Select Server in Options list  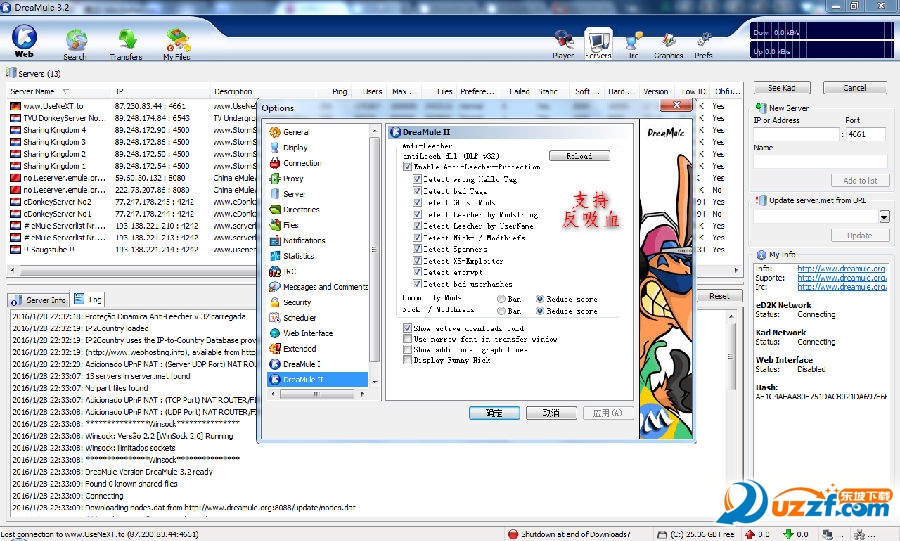[x=288, y=194]
